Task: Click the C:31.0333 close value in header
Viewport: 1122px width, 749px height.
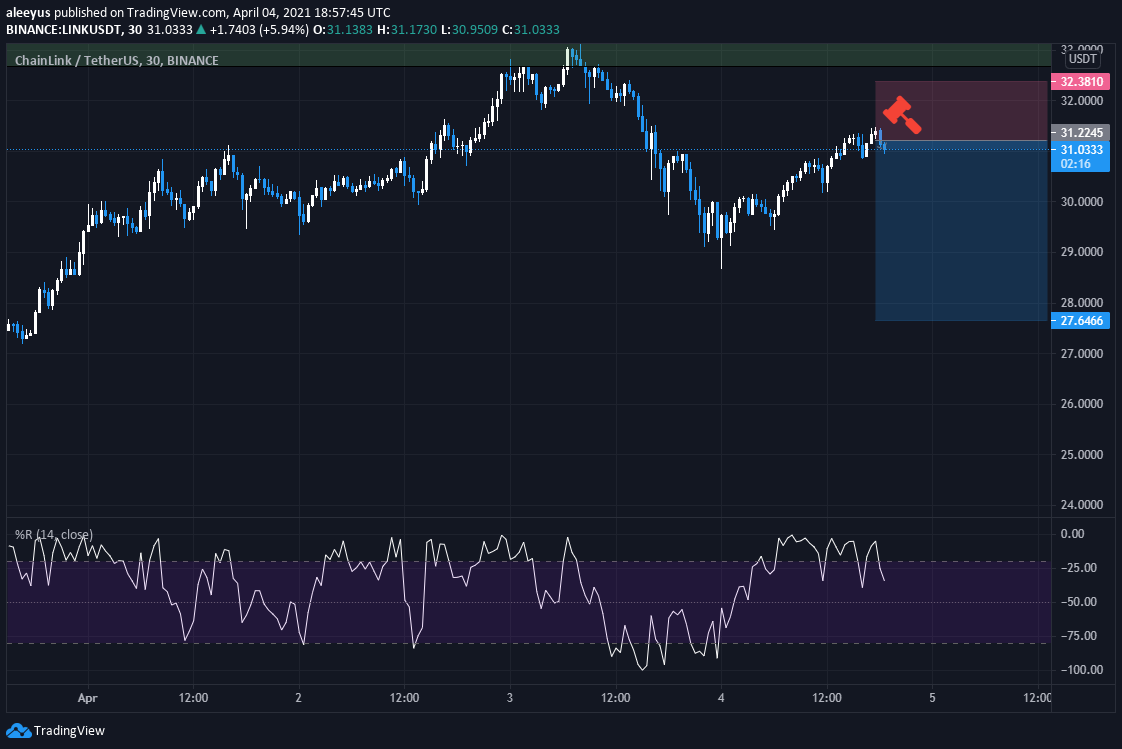Action: [531, 29]
